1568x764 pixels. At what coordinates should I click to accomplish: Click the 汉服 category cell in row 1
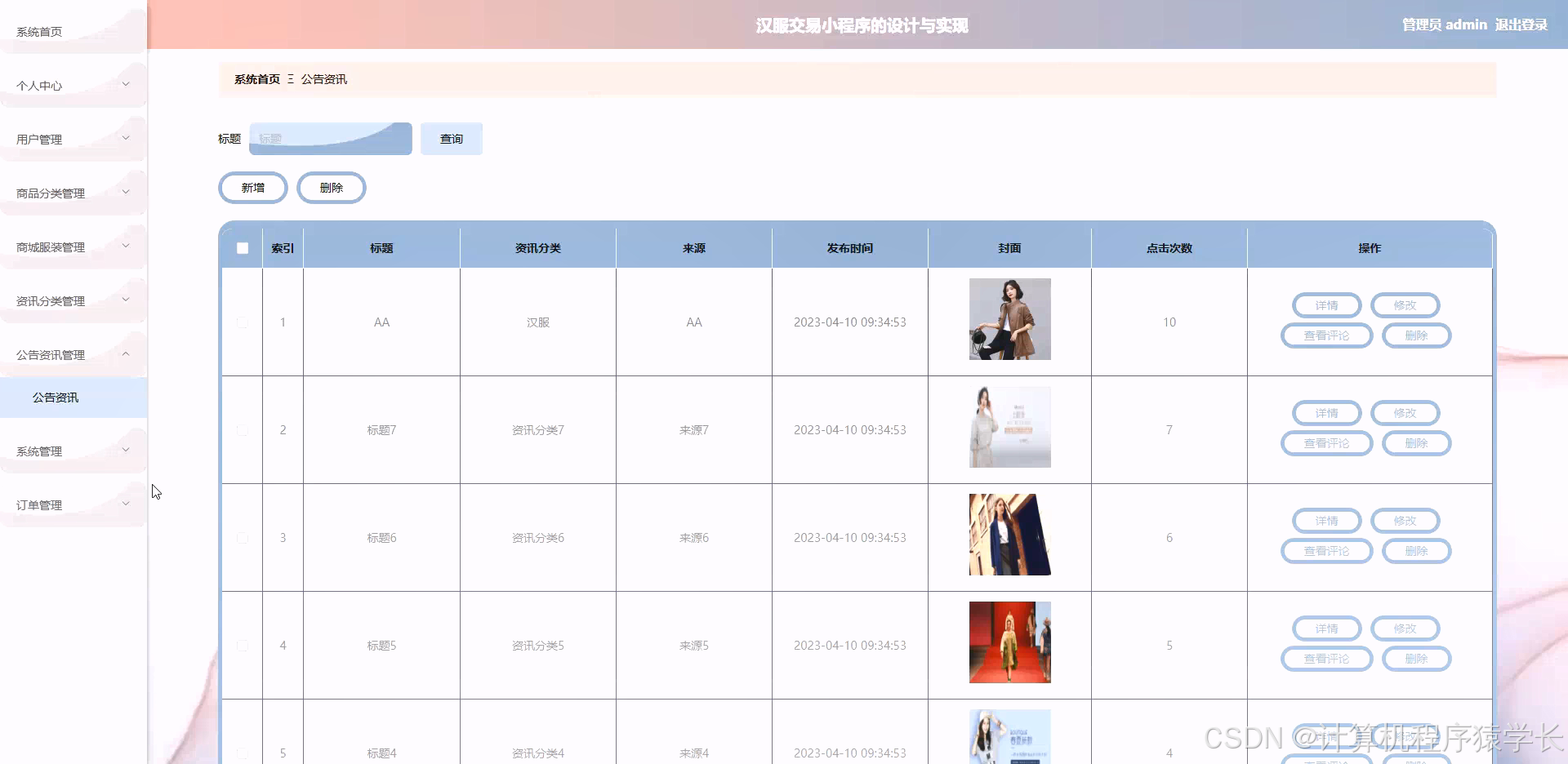coord(538,322)
